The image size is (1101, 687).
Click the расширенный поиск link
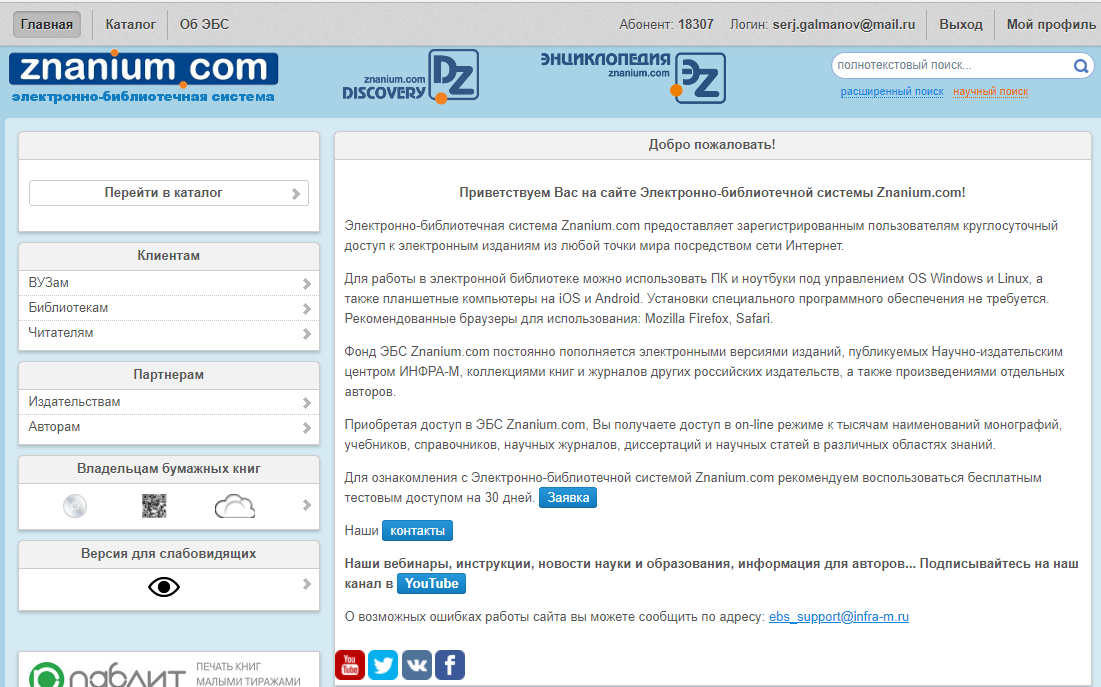coord(891,92)
